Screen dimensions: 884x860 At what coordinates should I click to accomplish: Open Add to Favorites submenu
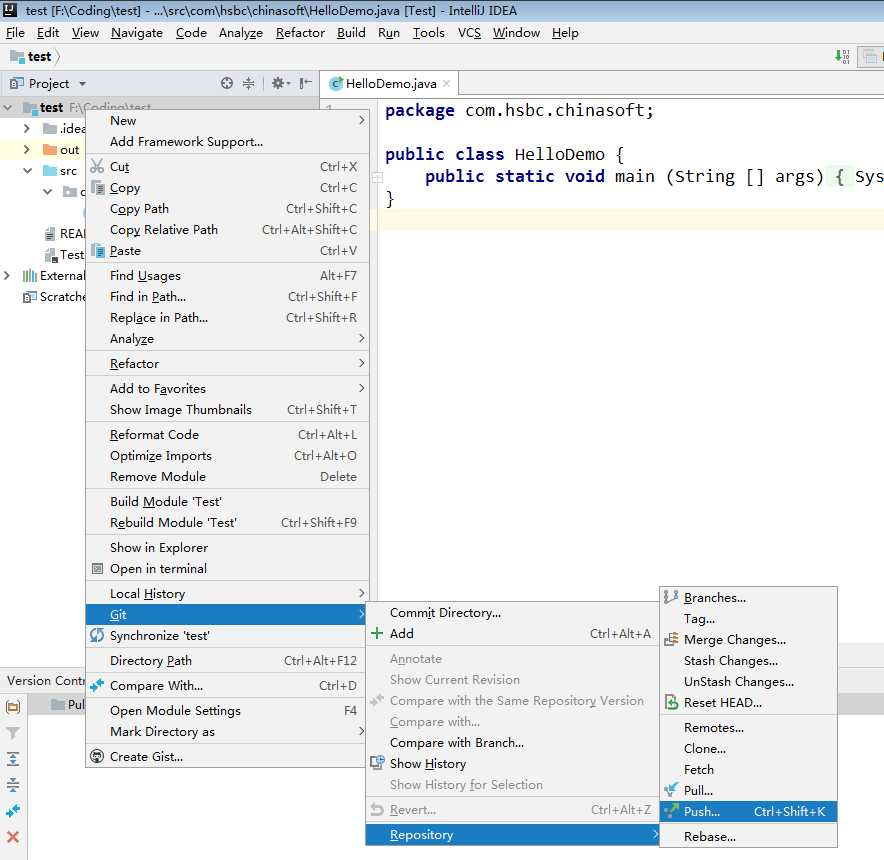tap(227, 388)
